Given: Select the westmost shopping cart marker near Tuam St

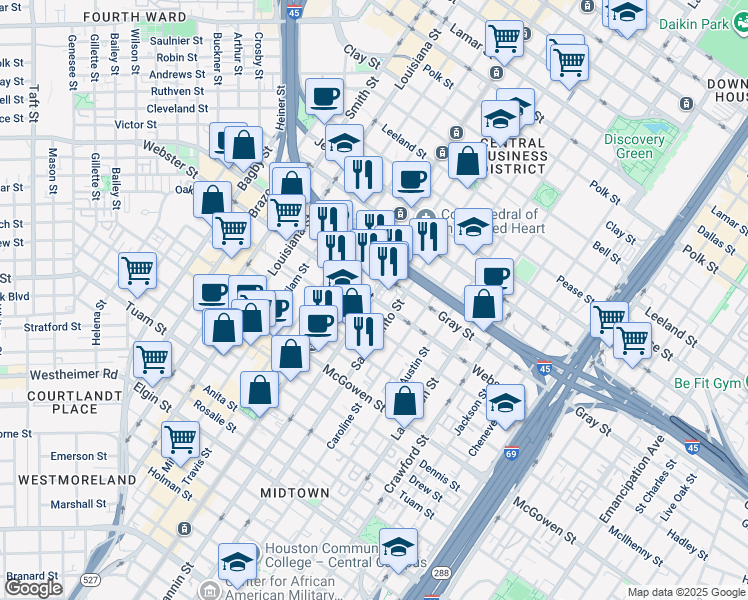Looking at the screenshot, I should pyautogui.click(x=138, y=269).
